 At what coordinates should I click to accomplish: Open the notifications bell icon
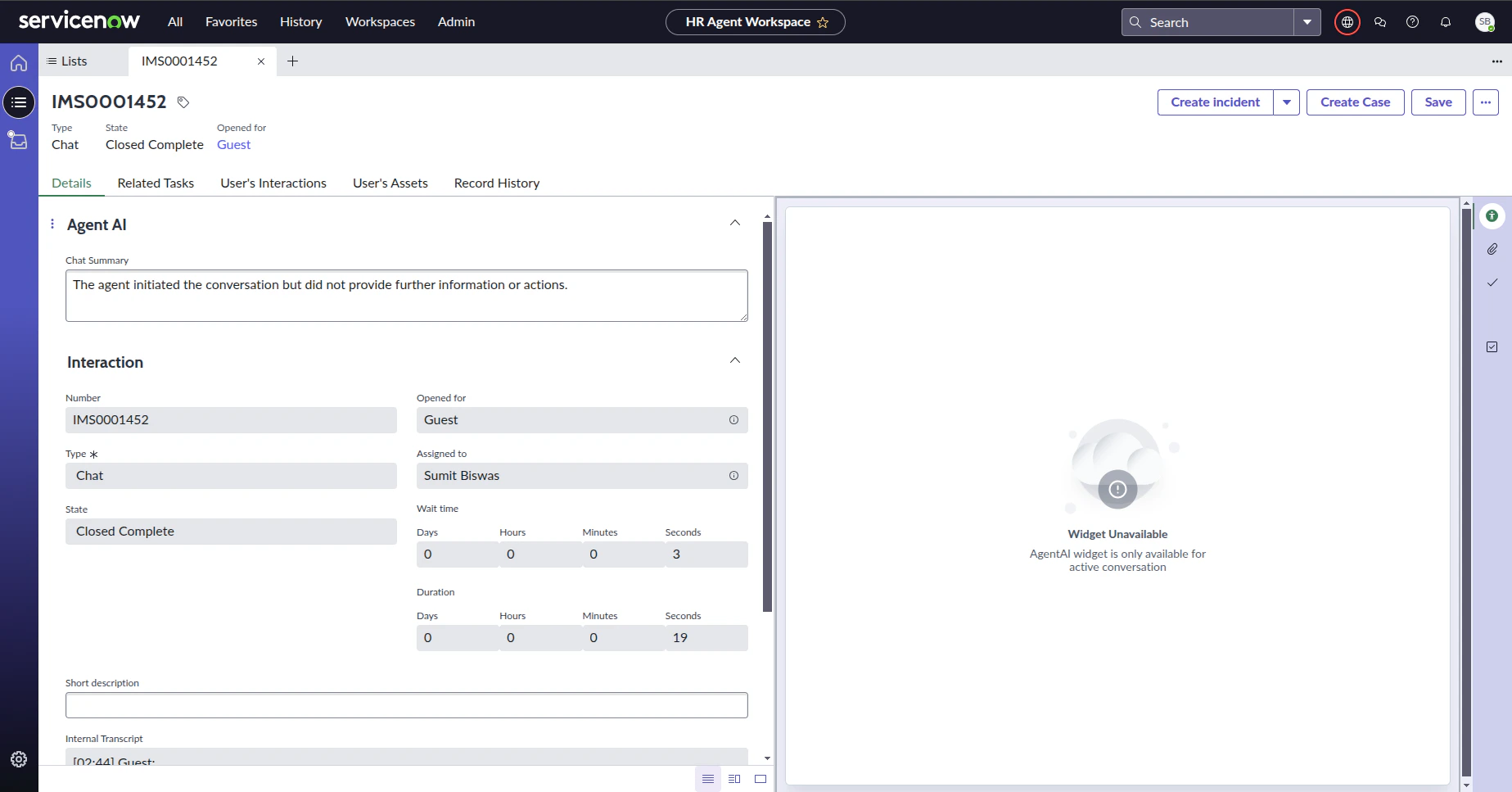(x=1446, y=22)
